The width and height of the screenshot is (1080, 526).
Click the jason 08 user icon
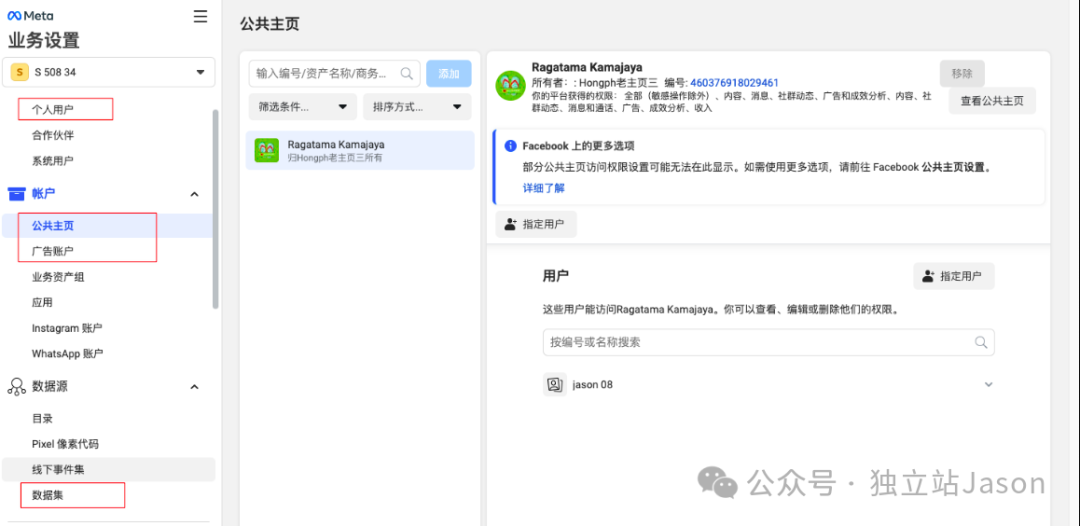[x=554, y=385]
